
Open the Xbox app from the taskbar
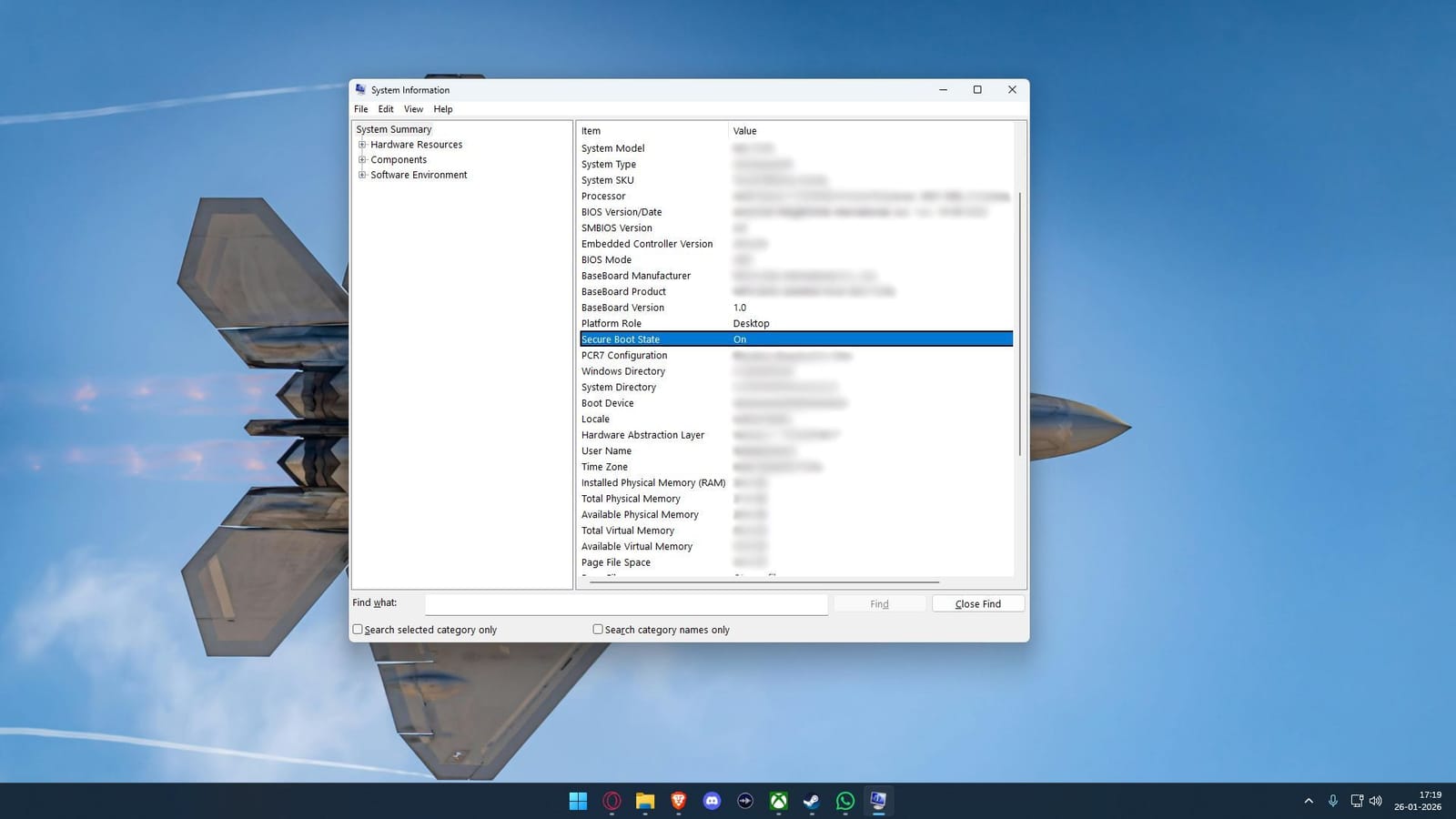pos(778,801)
